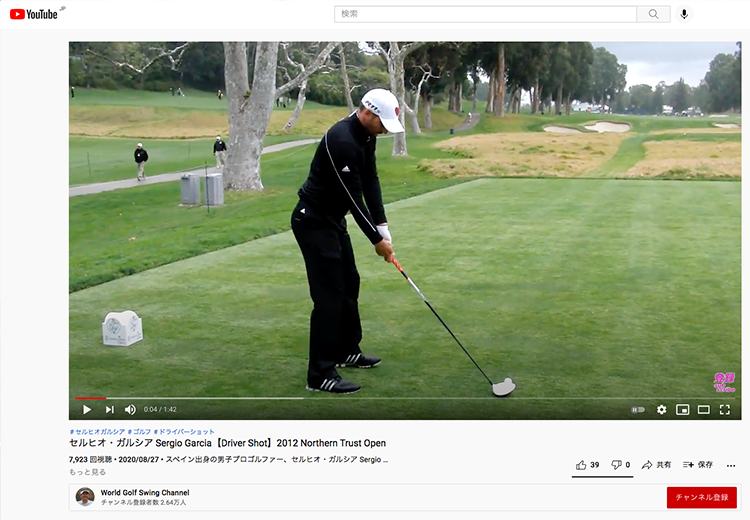Image resolution: width=750 pixels, height=520 pixels.
Task: Open the World Golf Swing Channel page
Action: click(145, 492)
